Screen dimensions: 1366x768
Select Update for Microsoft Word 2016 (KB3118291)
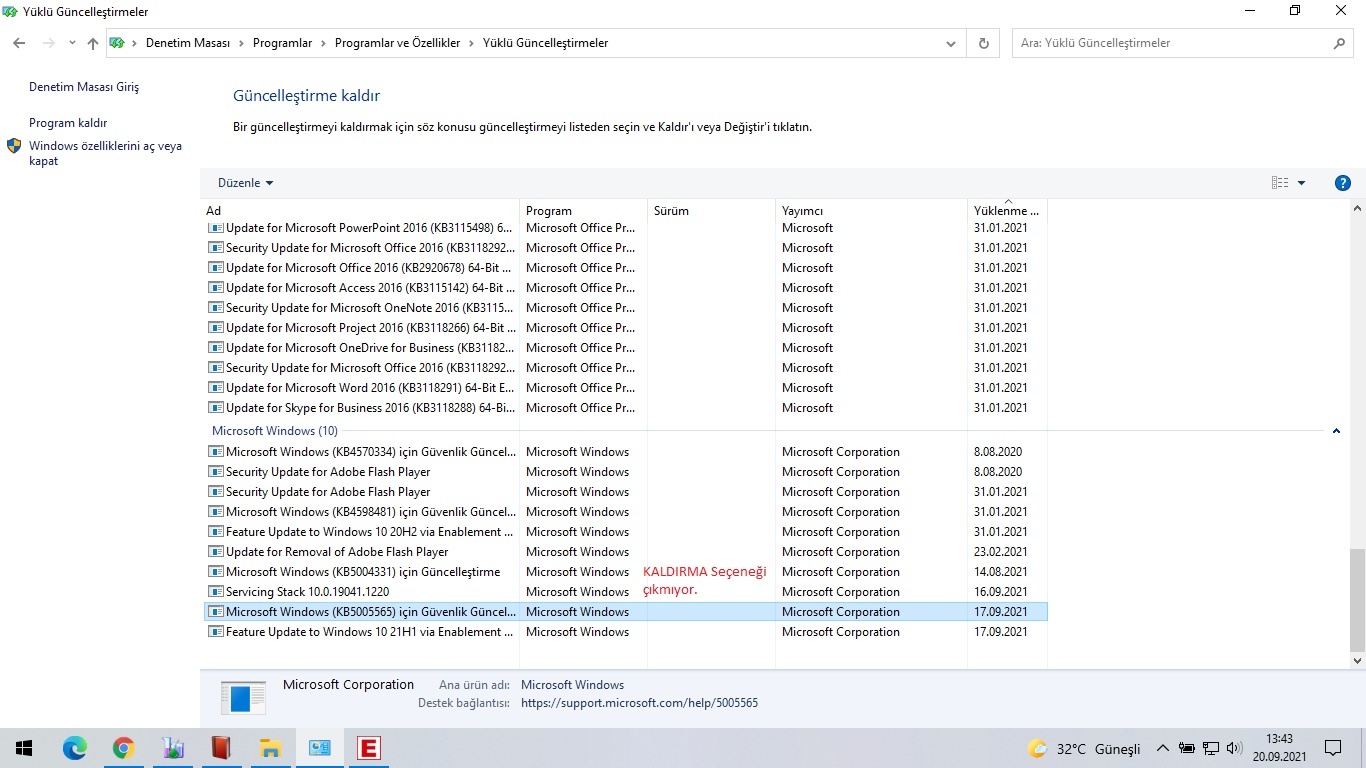click(x=626, y=388)
